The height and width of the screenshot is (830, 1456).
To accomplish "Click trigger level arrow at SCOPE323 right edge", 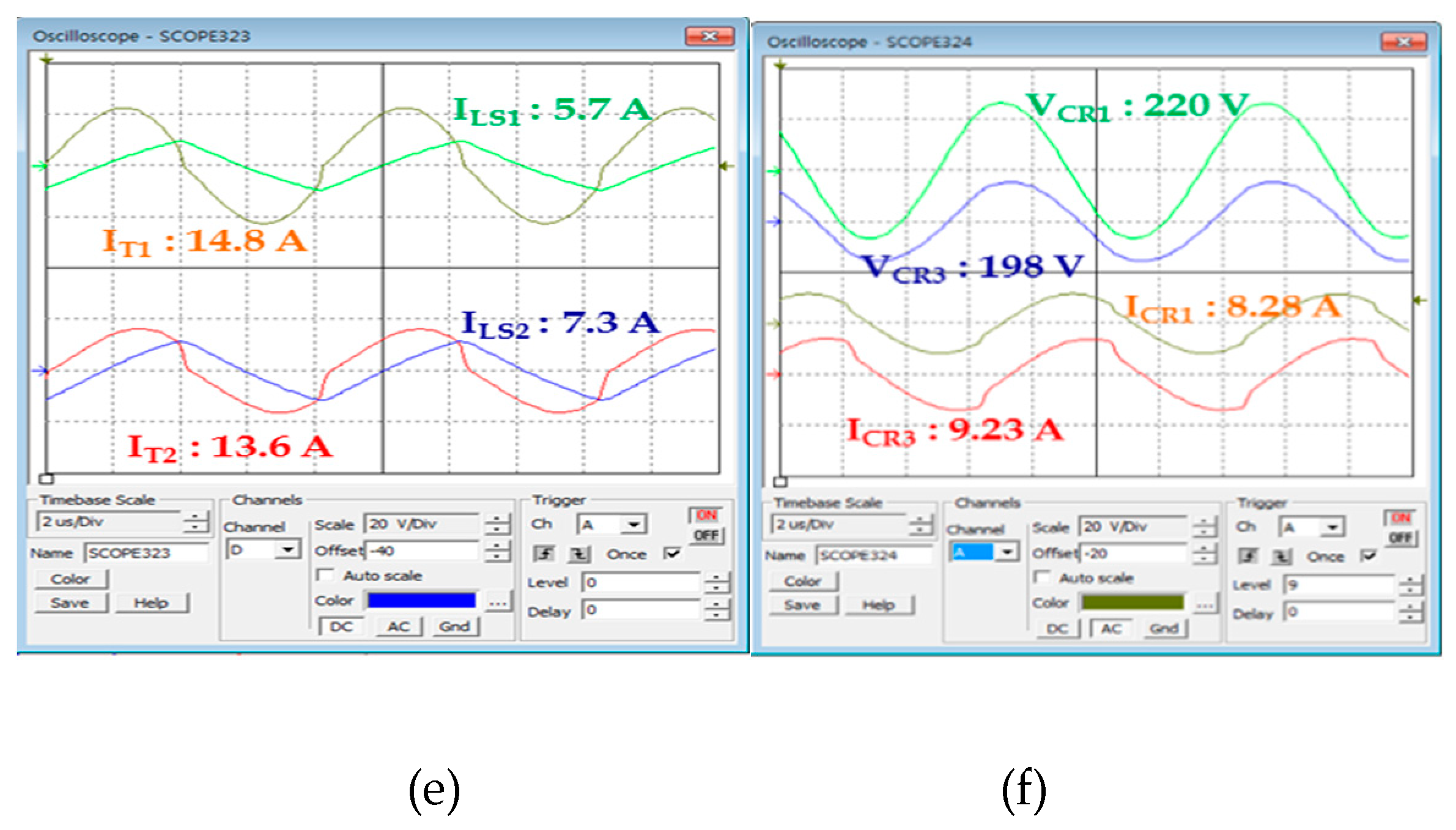I will click(727, 166).
